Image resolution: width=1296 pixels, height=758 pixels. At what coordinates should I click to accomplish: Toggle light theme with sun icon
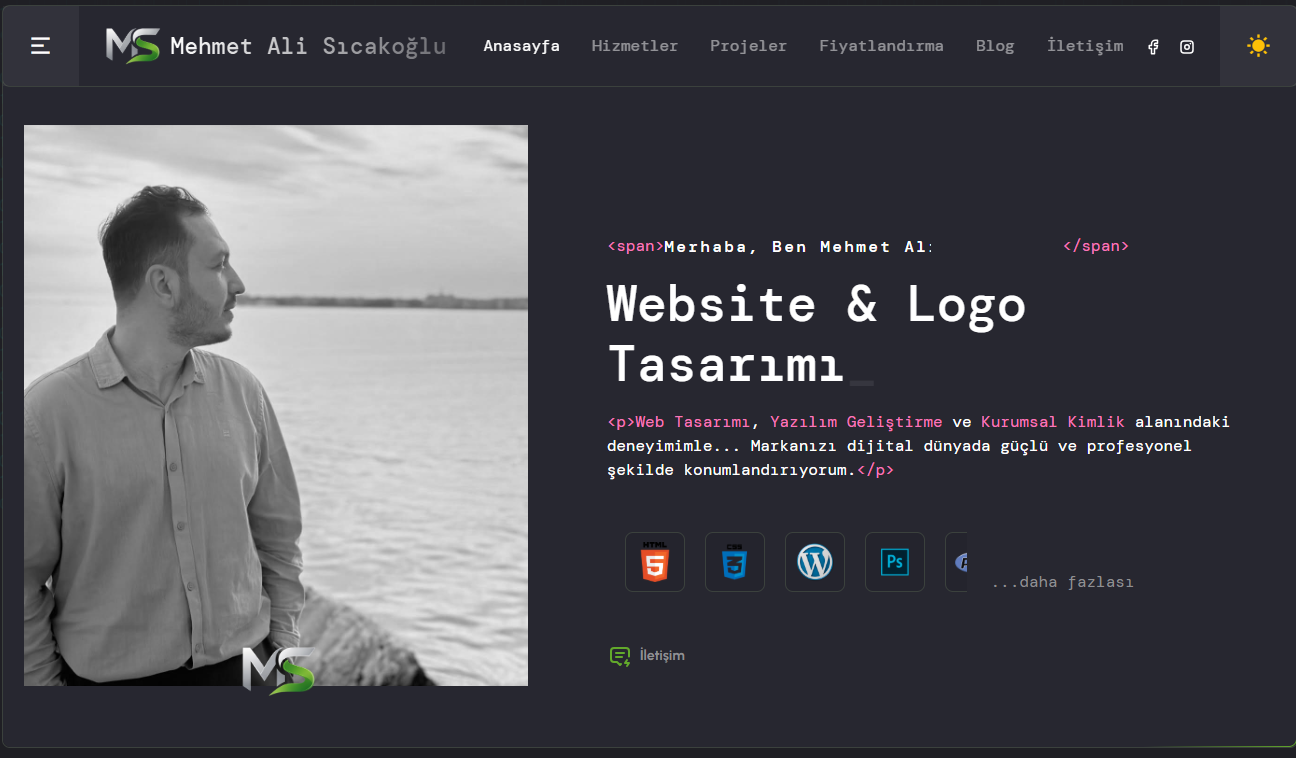[1258, 46]
